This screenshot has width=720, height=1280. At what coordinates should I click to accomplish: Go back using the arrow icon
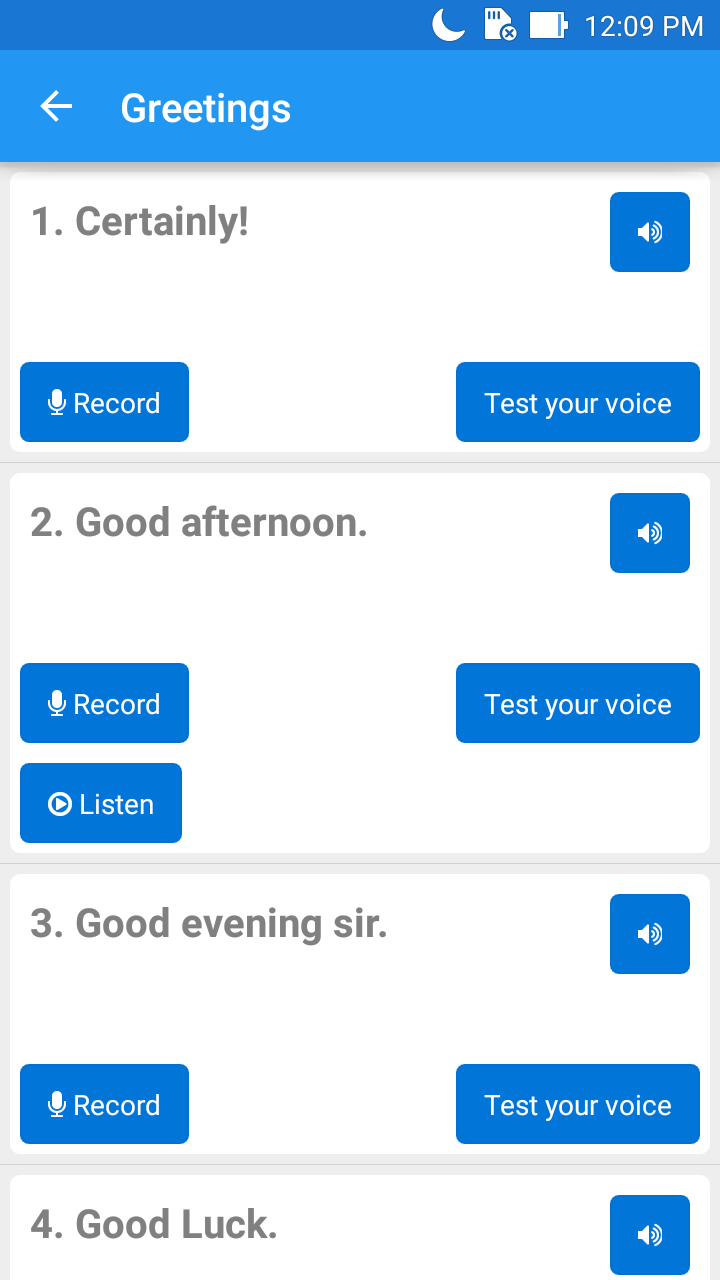(56, 107)
